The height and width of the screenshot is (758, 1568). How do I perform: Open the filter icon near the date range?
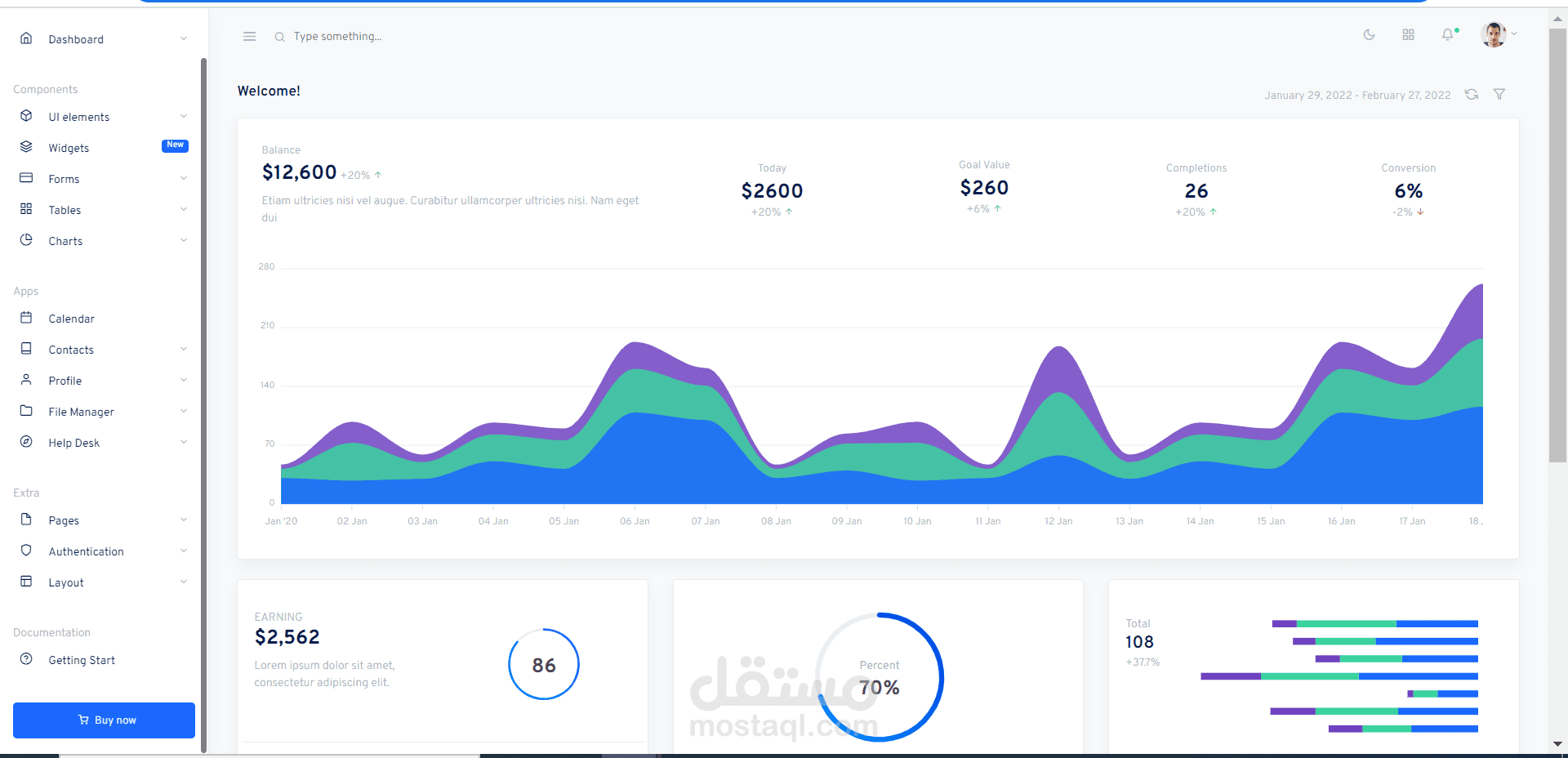point(1500,94)
